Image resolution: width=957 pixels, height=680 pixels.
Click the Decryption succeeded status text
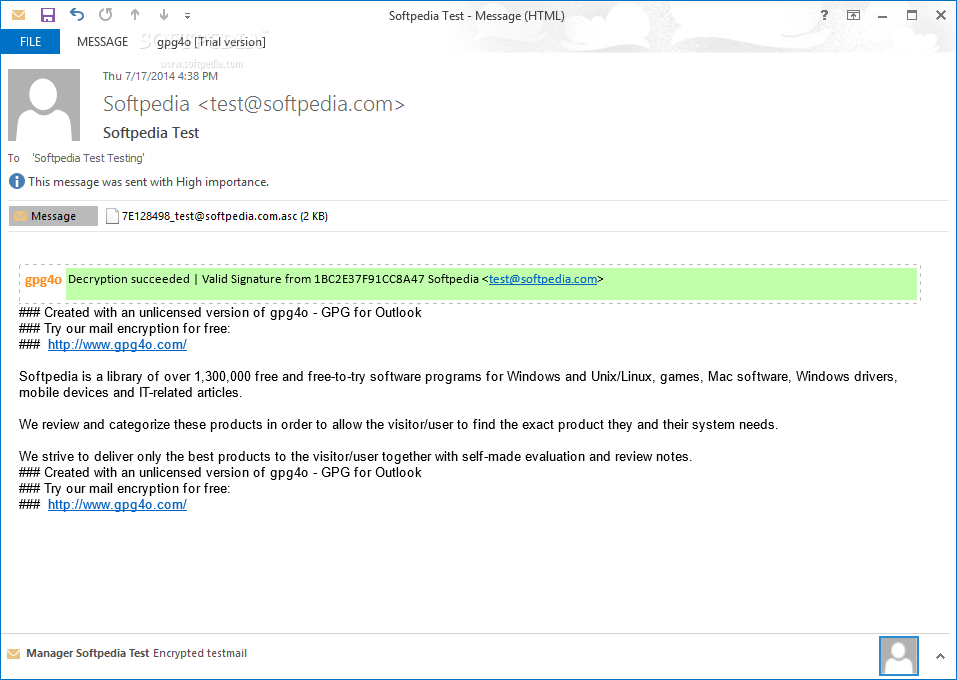point(129,279)
